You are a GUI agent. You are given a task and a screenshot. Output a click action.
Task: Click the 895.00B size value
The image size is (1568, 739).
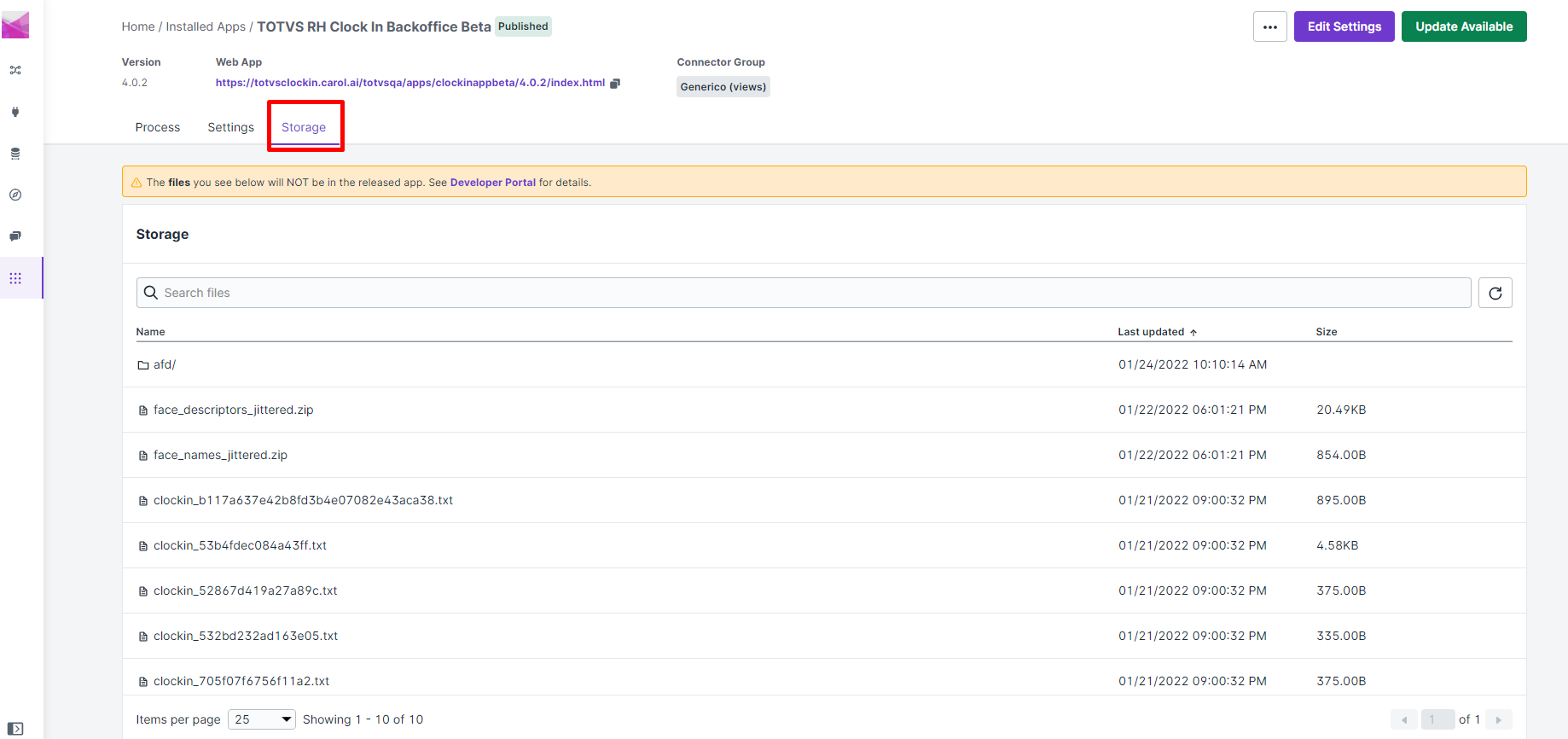(x=1341, y=500)
